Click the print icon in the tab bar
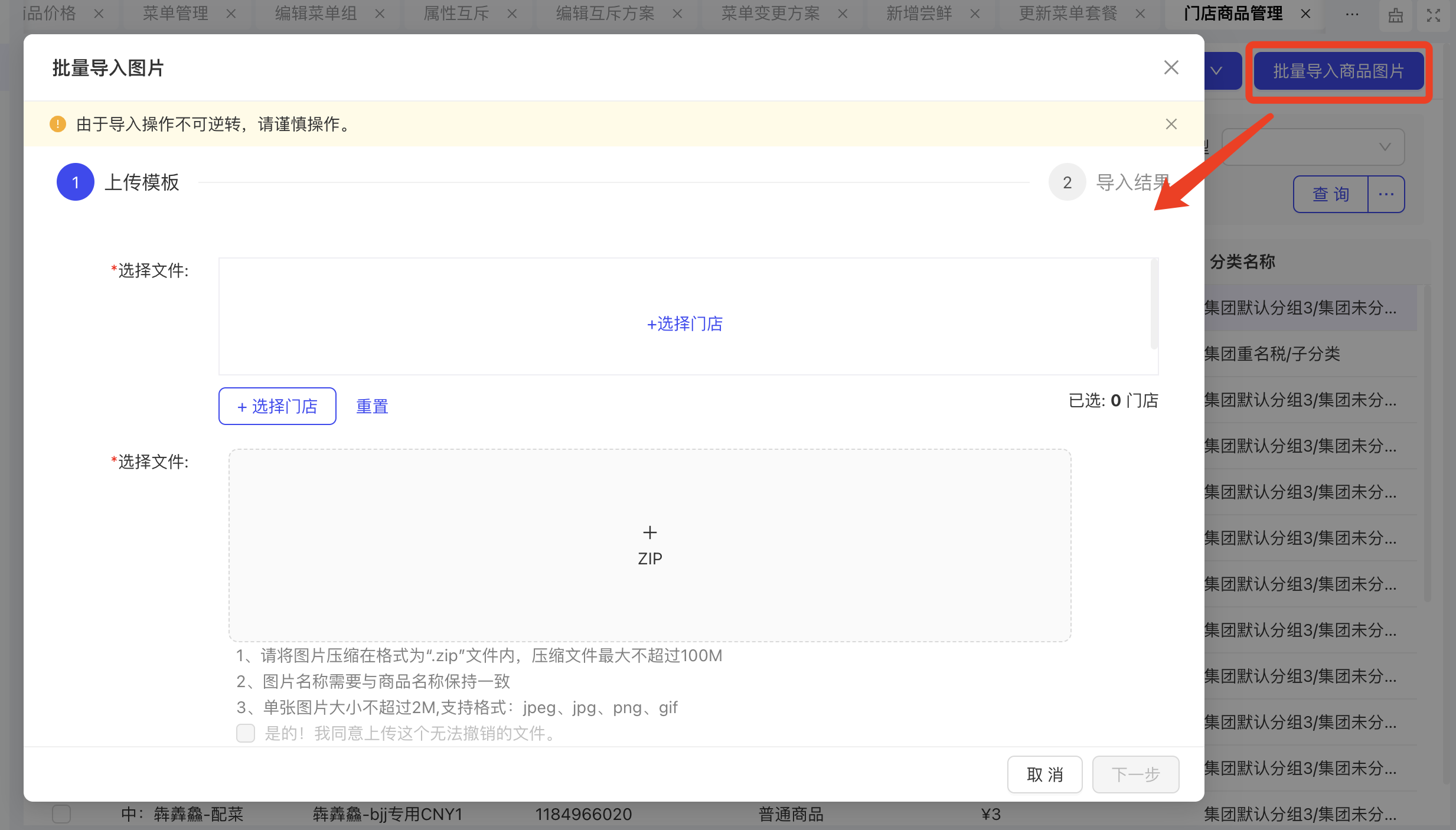 (1396, 15)
